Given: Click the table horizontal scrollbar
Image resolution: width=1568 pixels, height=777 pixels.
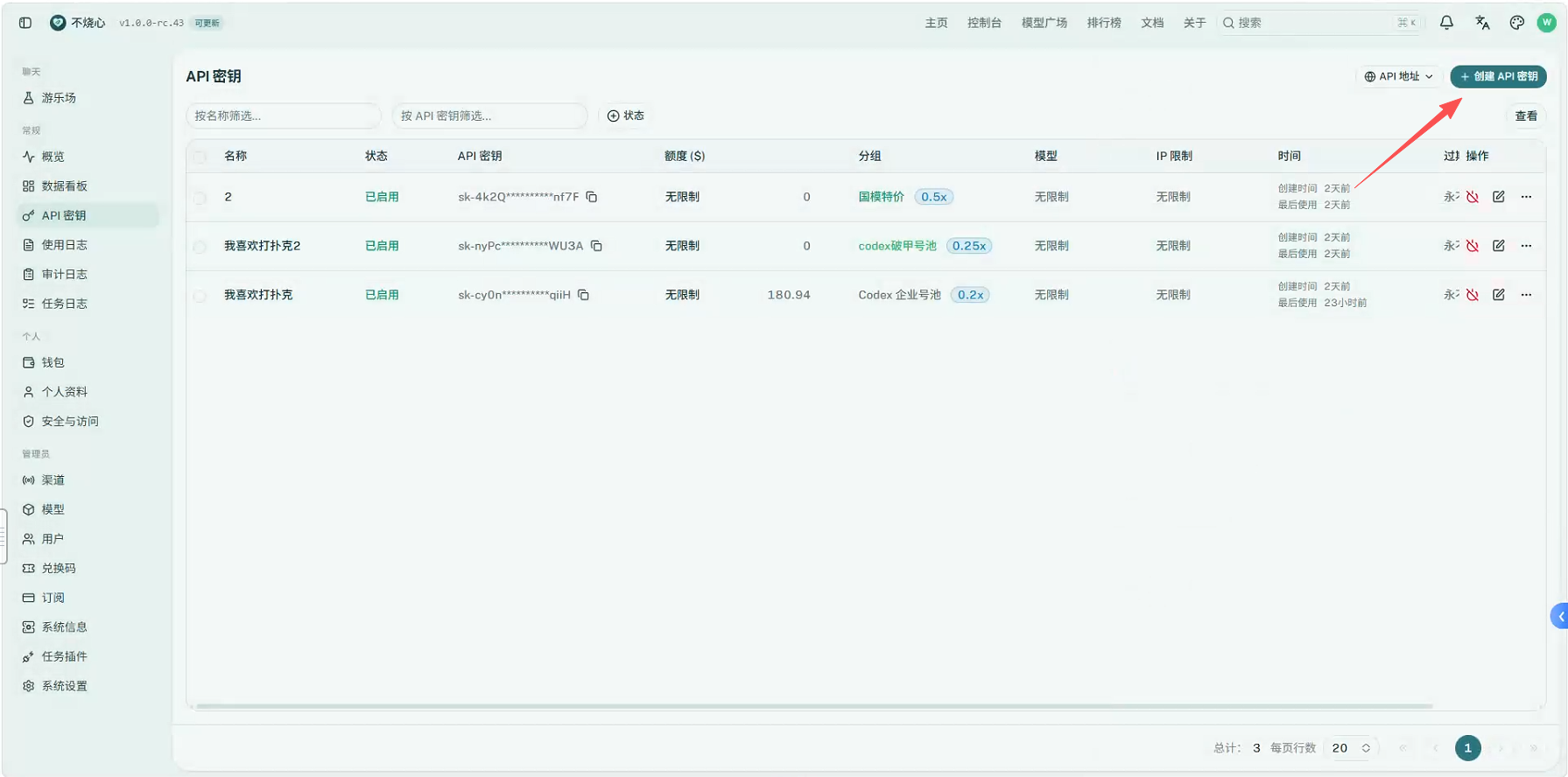Looking at the screenshot, I should coord(814,706).
